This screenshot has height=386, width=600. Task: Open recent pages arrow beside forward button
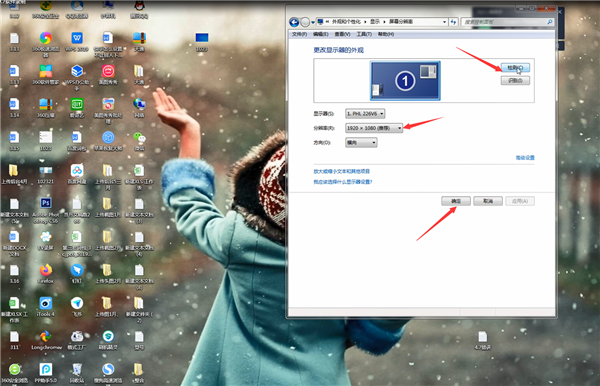[313, 22]
